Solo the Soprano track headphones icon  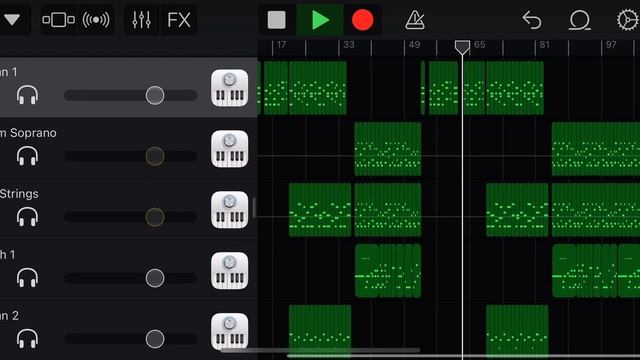[x=27, y=156]
